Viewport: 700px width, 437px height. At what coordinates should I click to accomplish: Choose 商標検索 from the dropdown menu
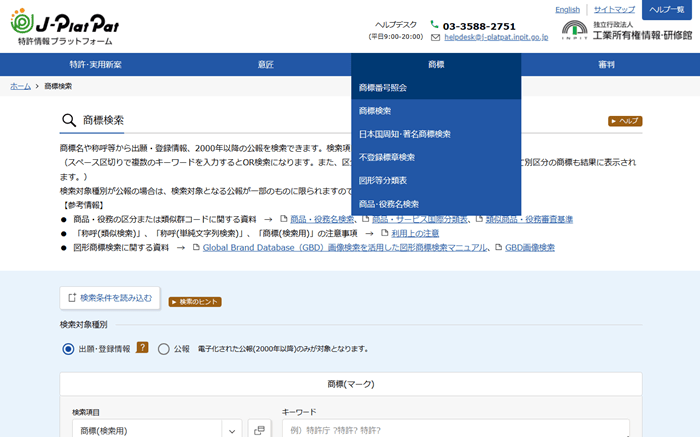tap(436, 111)
